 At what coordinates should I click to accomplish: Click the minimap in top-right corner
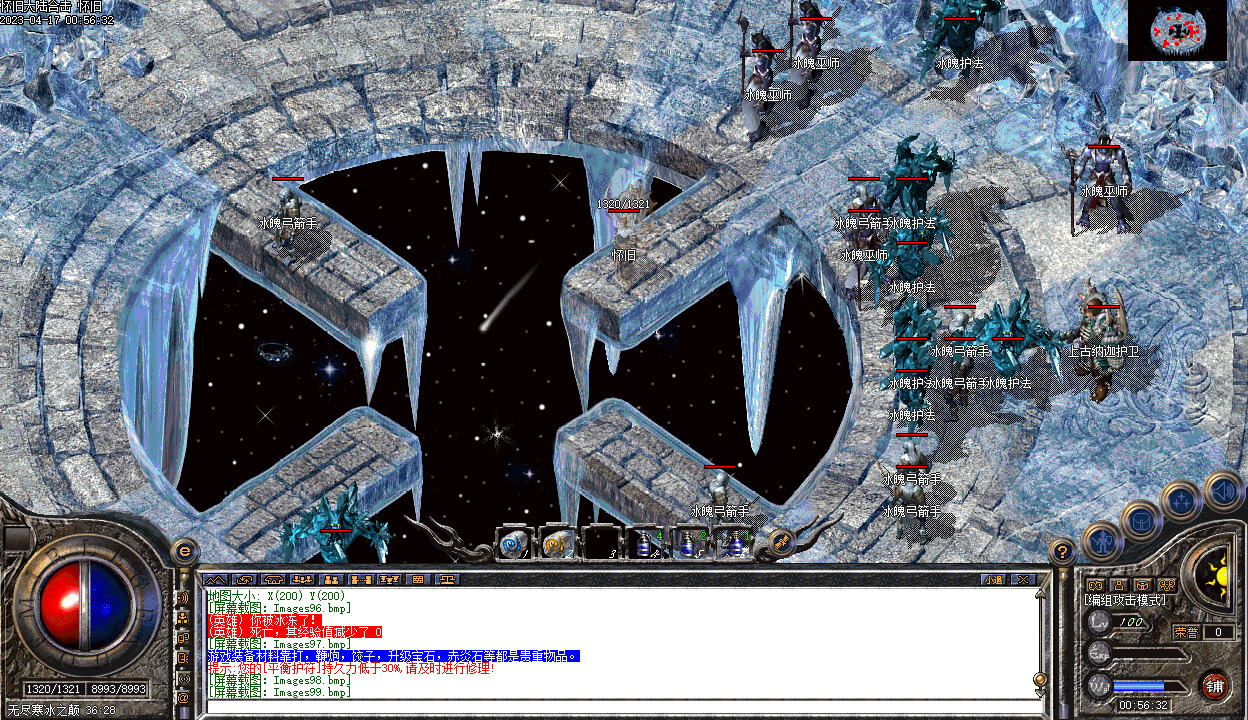tap(1177, 31)
